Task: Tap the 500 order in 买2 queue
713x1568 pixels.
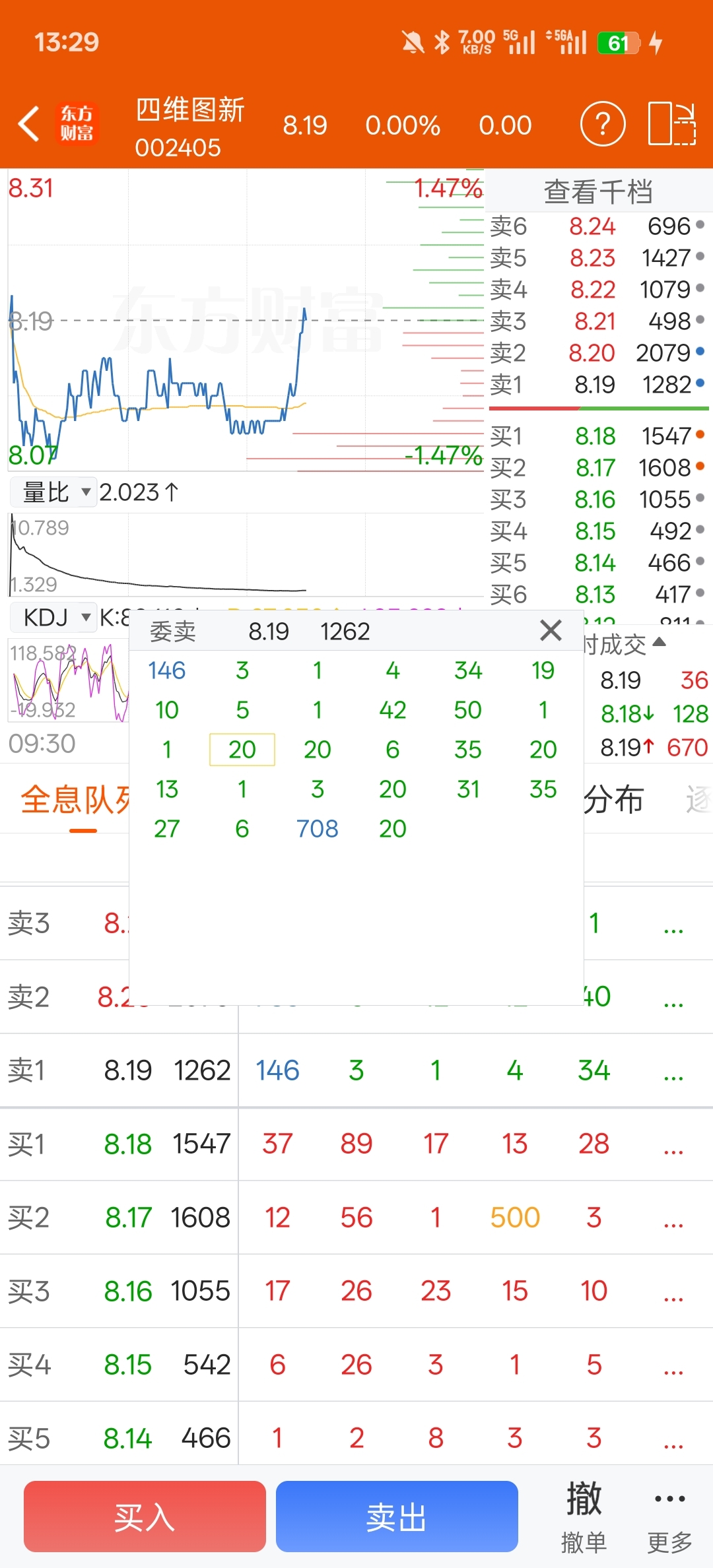Action: click(x=515, y=1218)
